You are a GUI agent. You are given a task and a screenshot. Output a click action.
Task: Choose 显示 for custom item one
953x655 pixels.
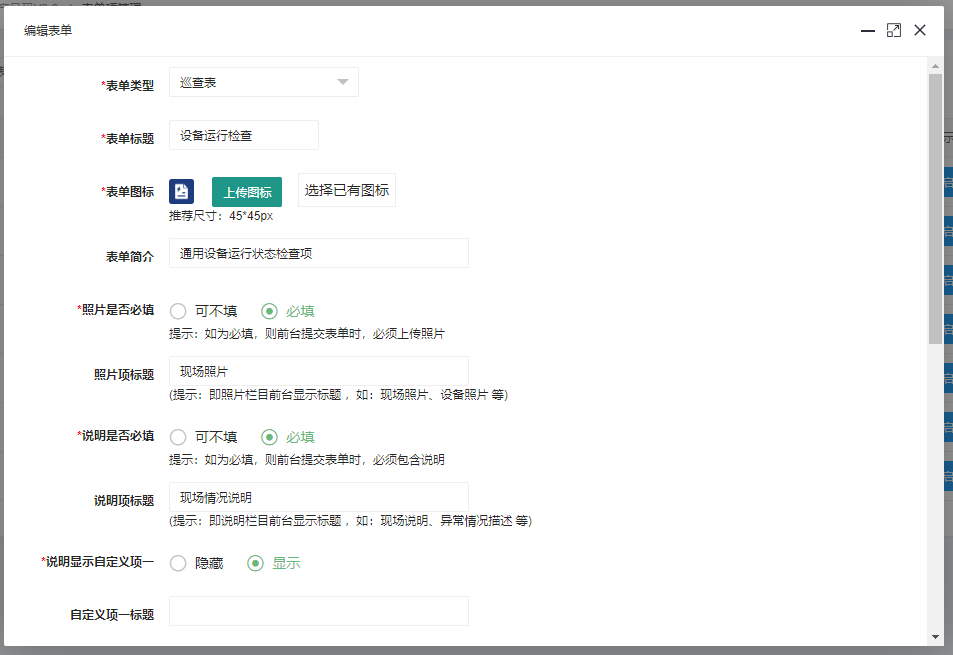click(x=256, y=563)
